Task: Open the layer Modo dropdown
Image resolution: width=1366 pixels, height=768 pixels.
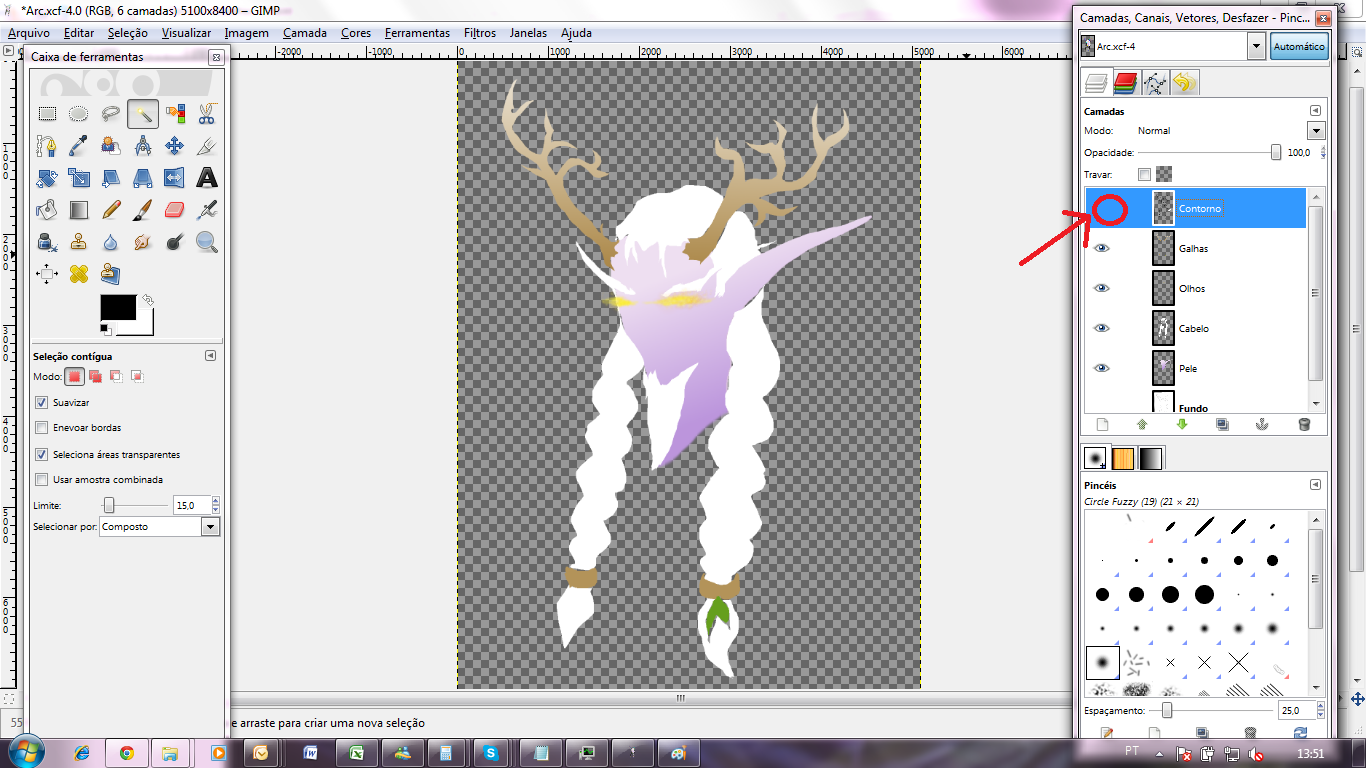Action: (1315, 131)
